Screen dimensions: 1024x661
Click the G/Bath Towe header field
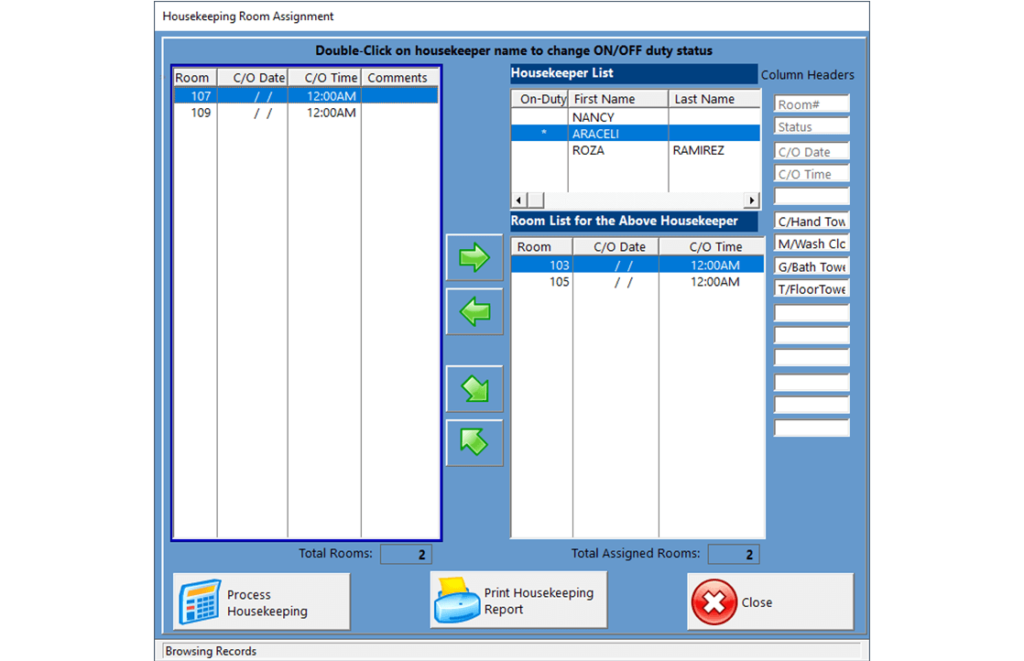coord(811,266)
